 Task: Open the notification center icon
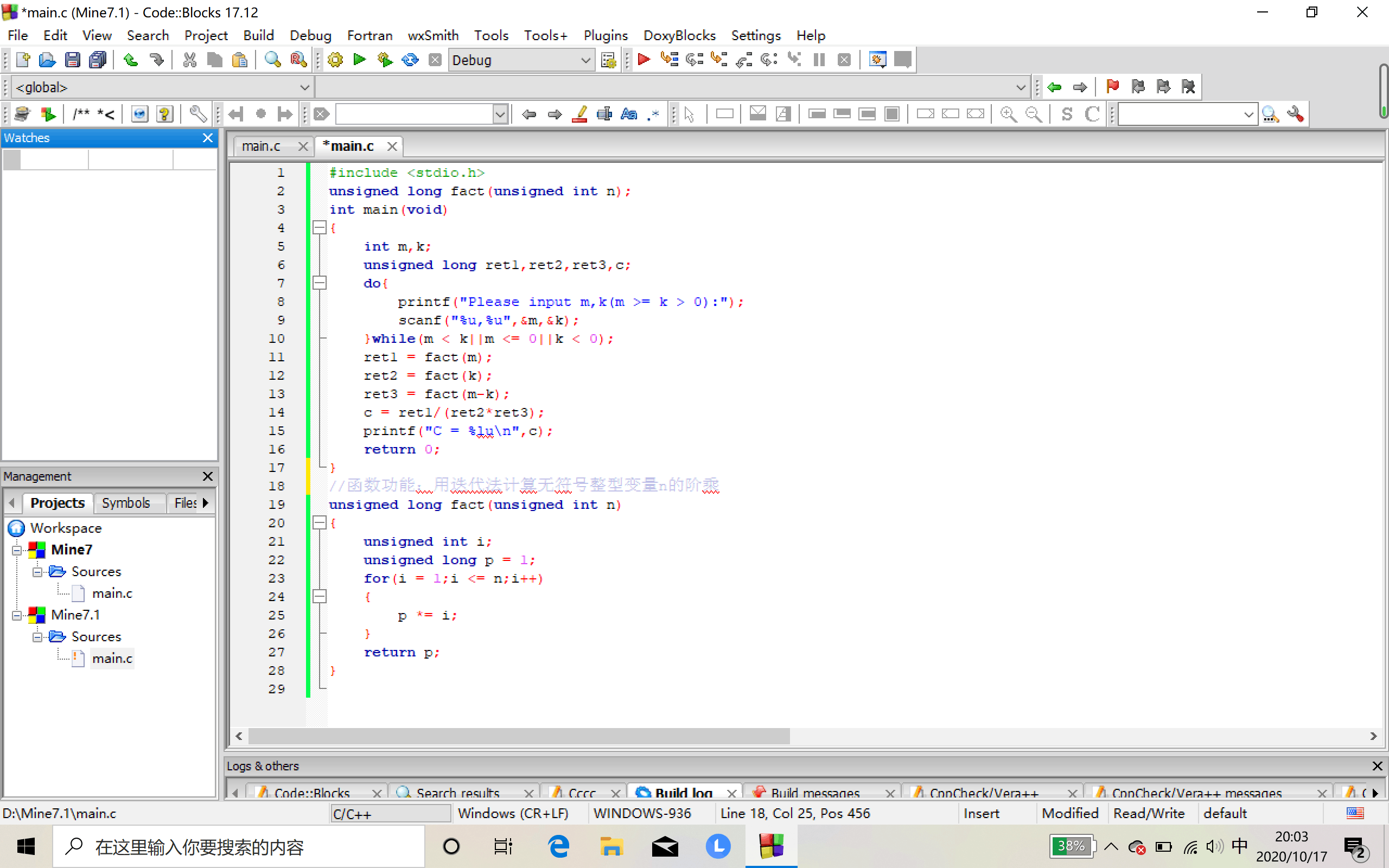1356,847
